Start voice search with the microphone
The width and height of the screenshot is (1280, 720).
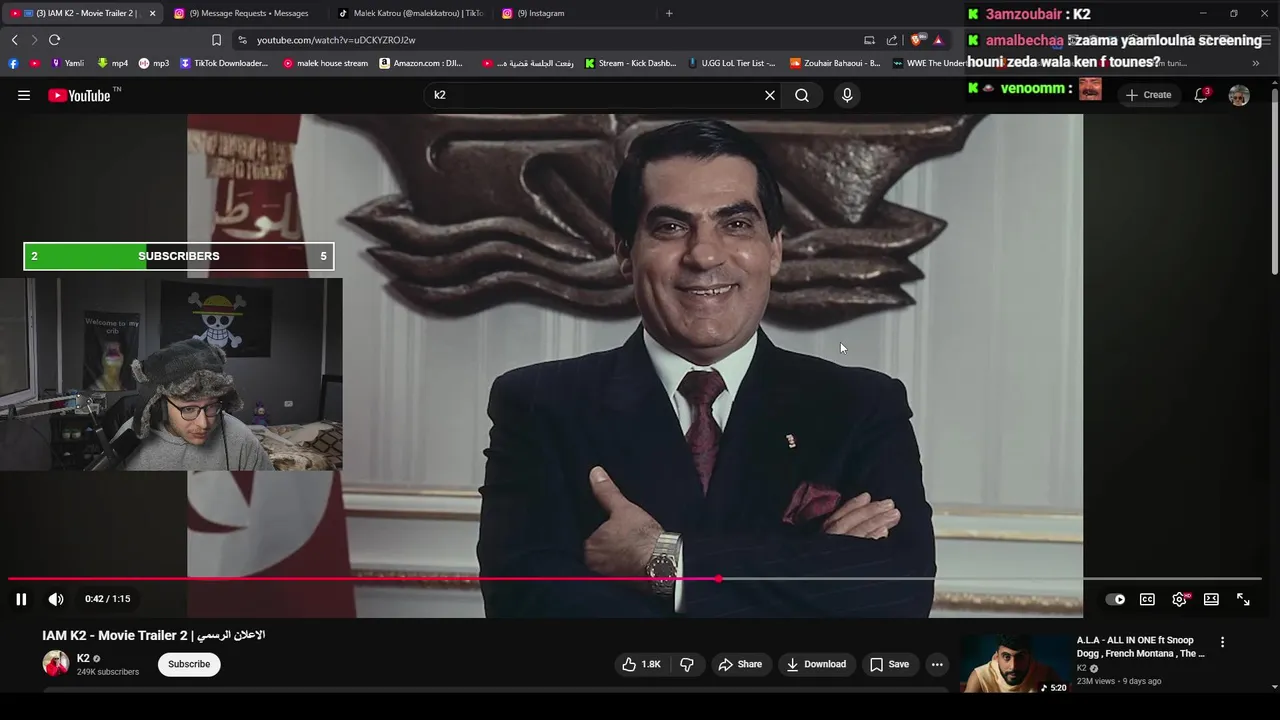pos(847,95)
